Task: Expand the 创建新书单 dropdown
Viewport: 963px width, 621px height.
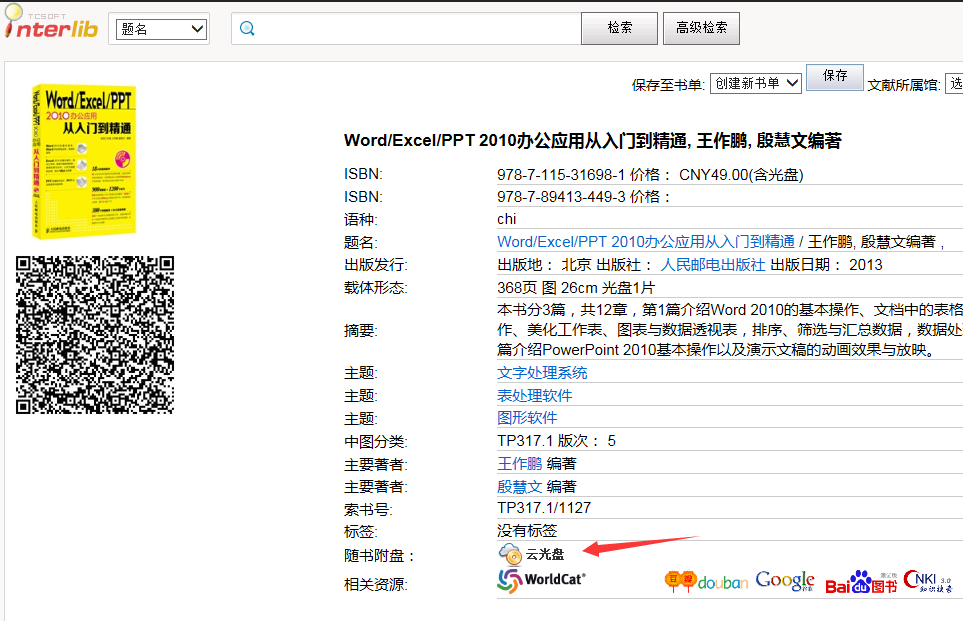Action: (755, 84)
